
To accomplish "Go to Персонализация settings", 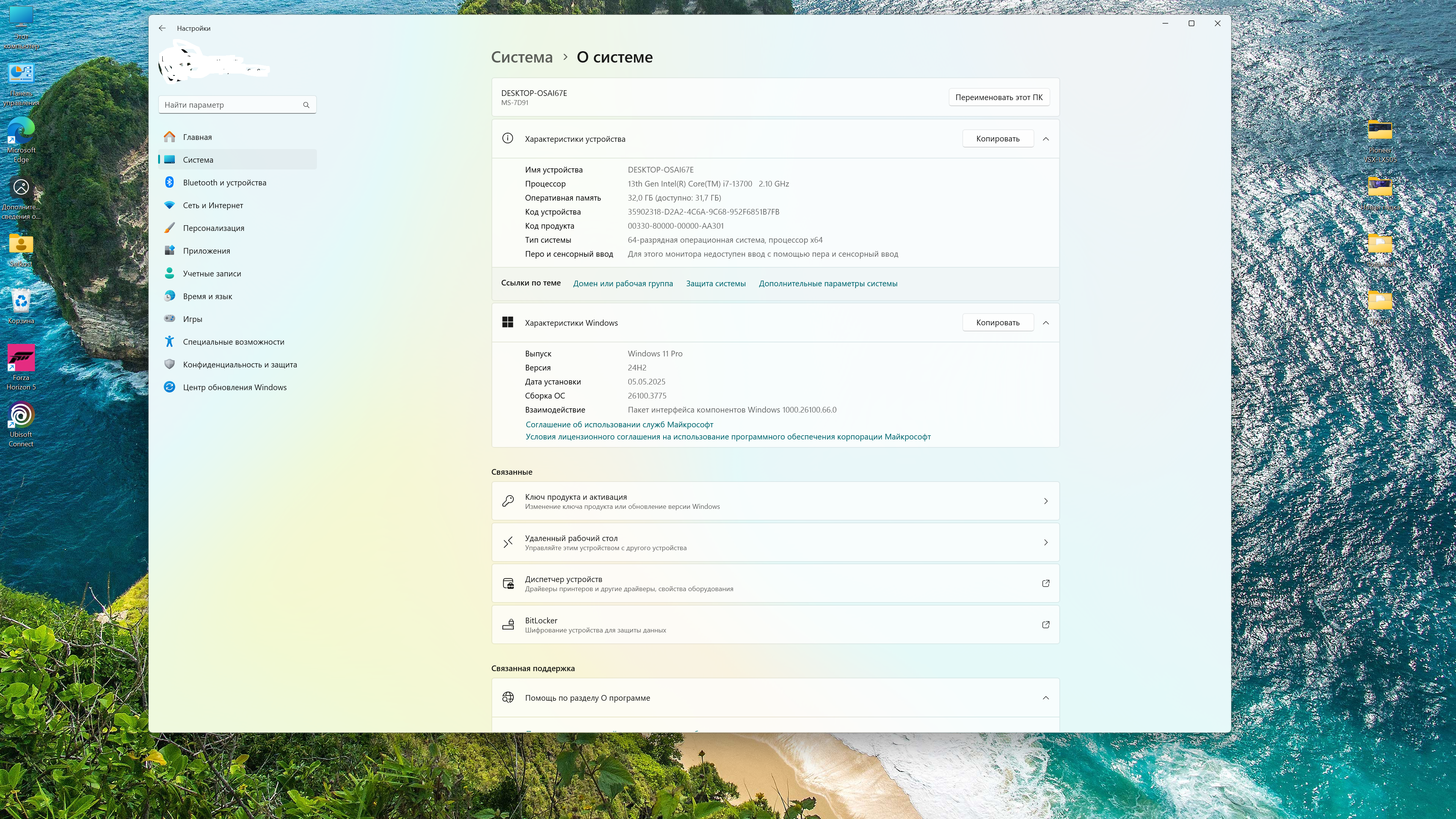I will pyautogui.click(x=237, y=228).
